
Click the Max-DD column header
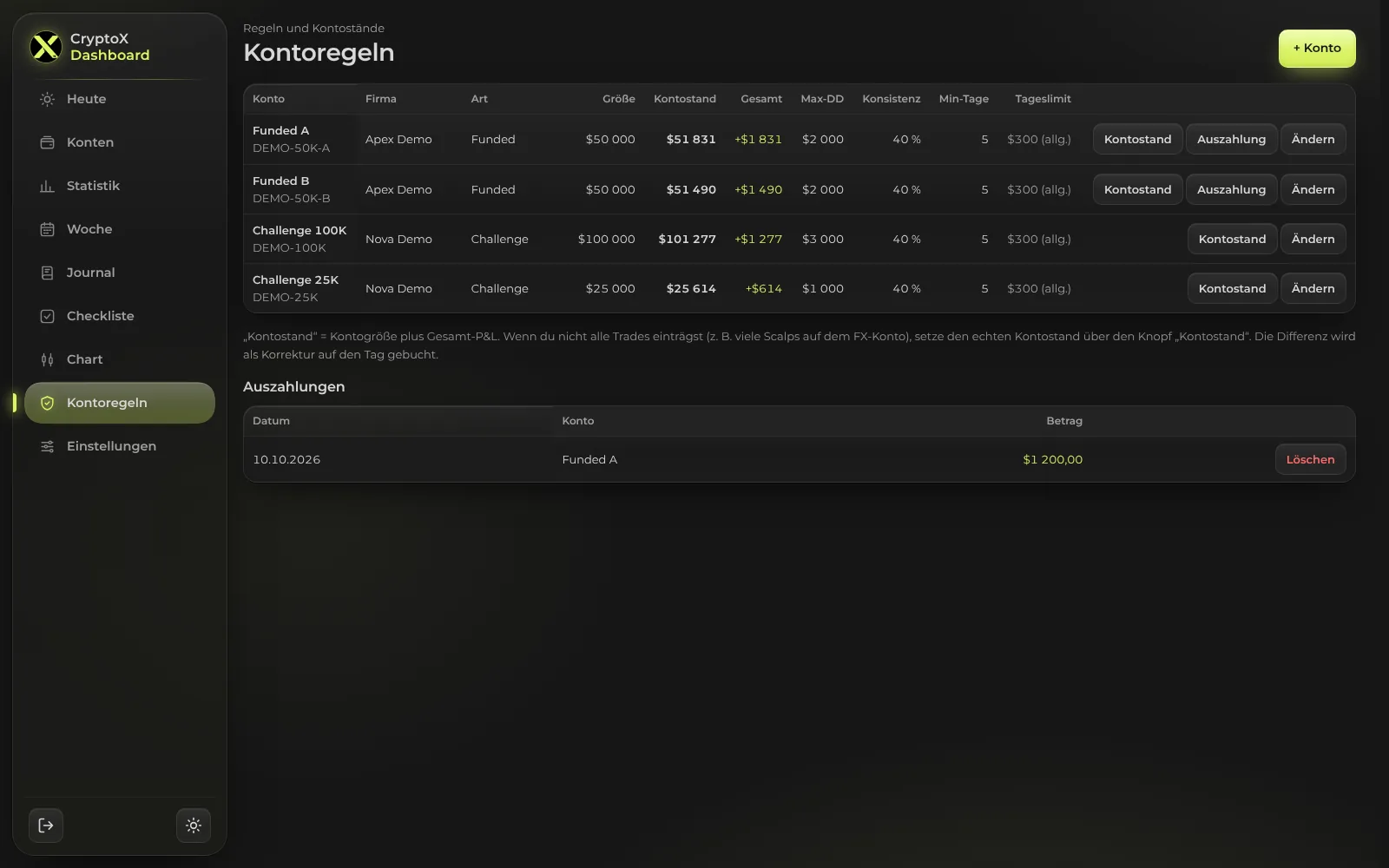822,99
